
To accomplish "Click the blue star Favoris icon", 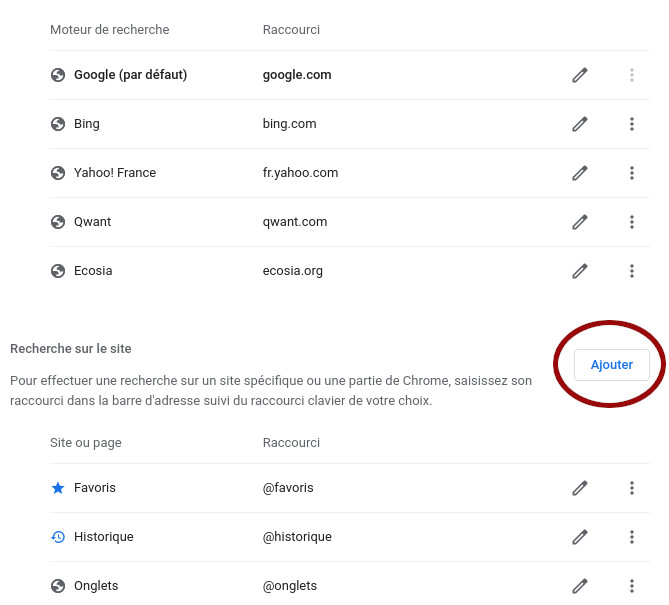I will [x=58, y=488].
